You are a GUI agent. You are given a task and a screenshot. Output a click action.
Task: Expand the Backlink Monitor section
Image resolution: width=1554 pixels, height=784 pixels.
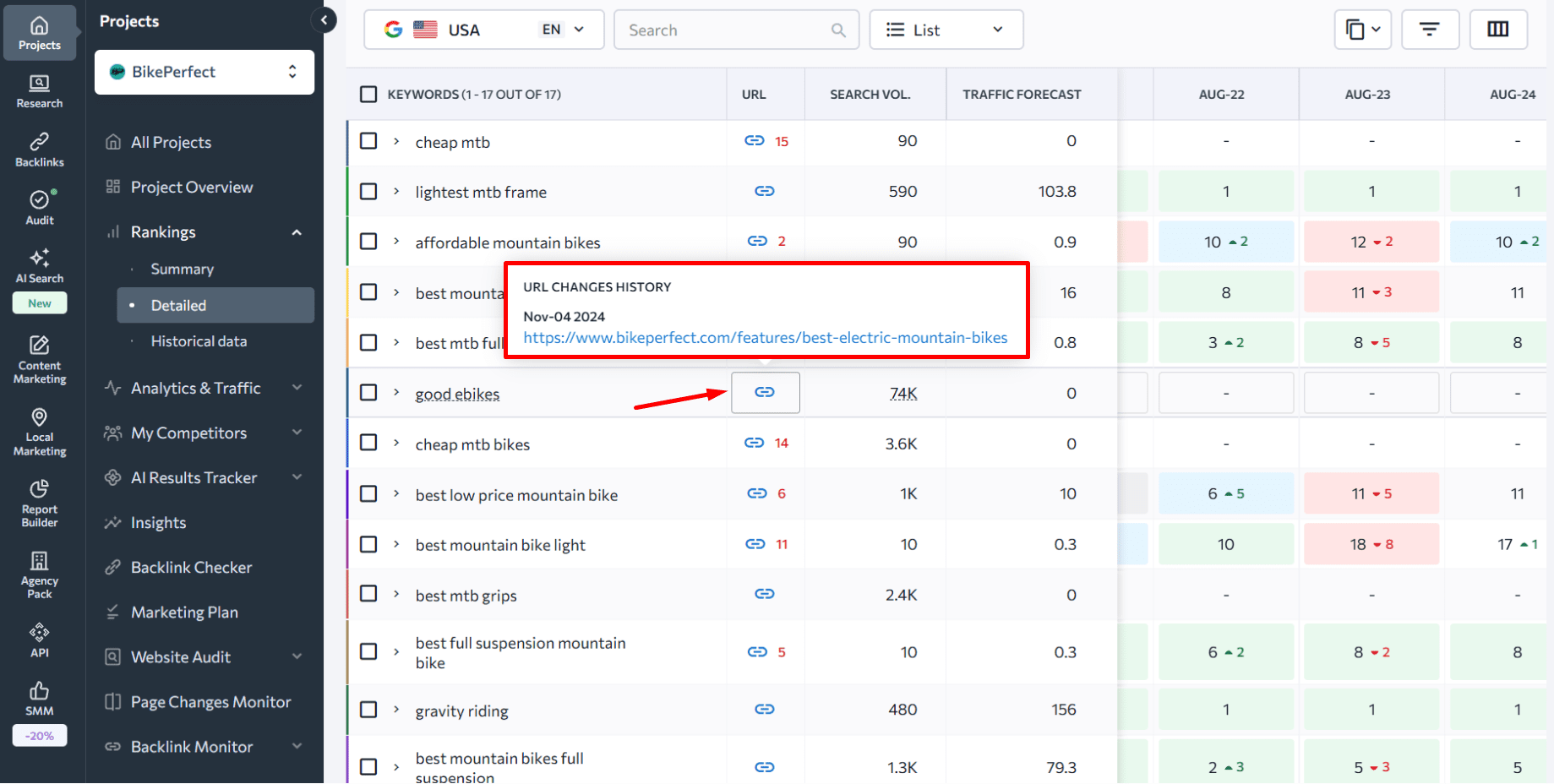tap(297, 747)
